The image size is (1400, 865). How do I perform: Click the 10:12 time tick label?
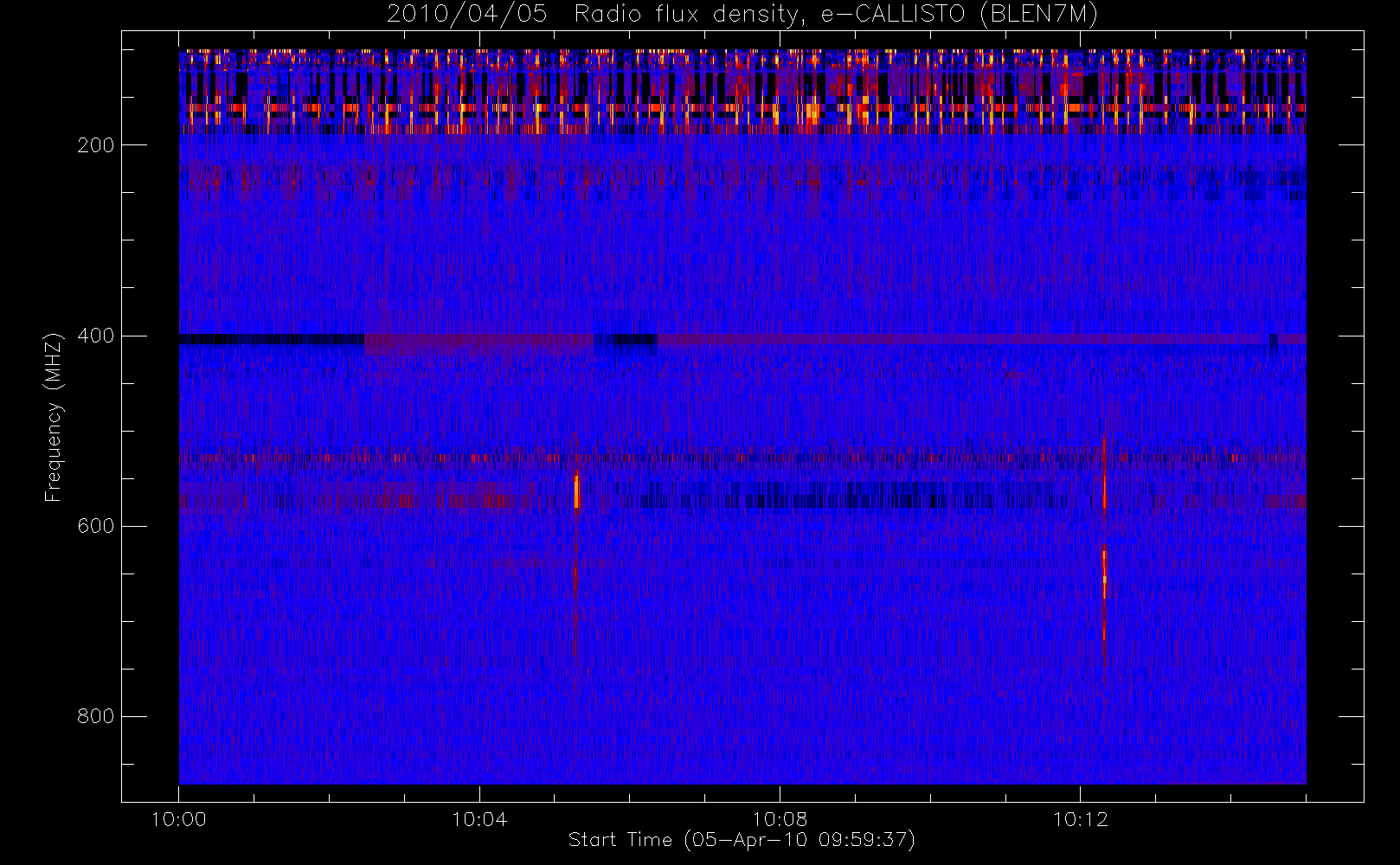pos(1080,819)
